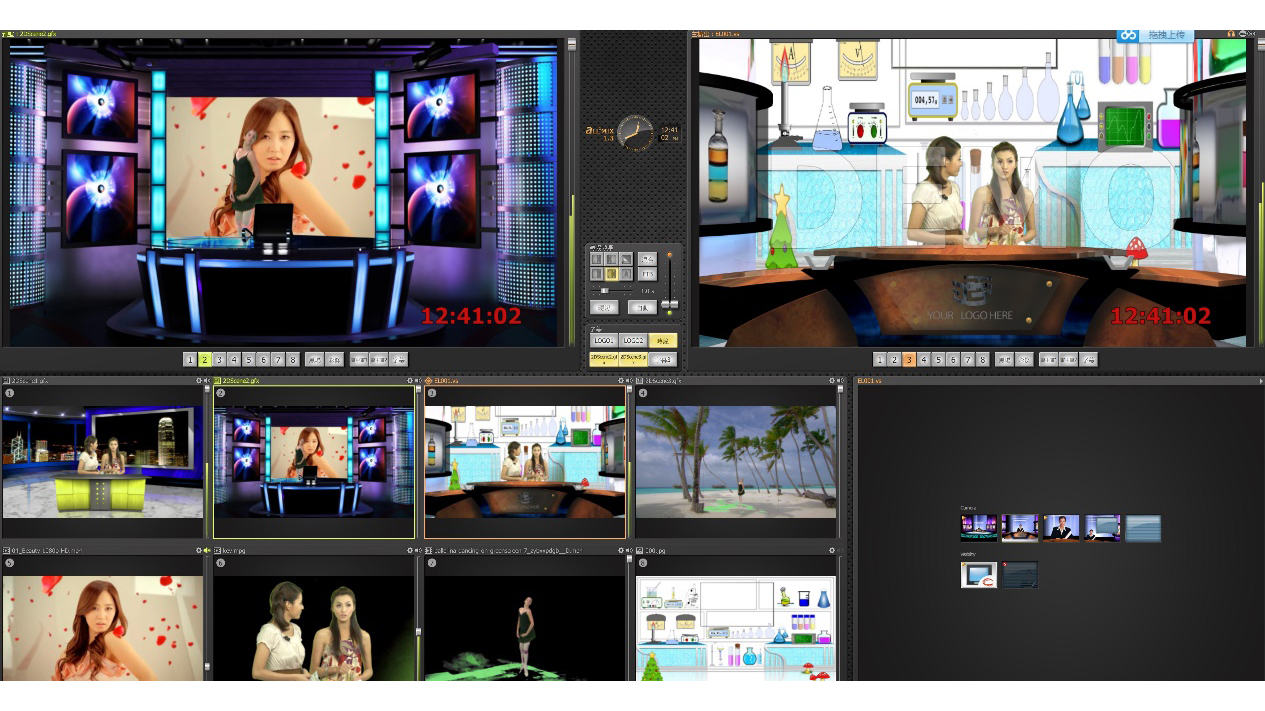This screenshot has height=711, width=1265.
Task: Click the EL001.vs header of right panel
Action: [x=872, y=381]
